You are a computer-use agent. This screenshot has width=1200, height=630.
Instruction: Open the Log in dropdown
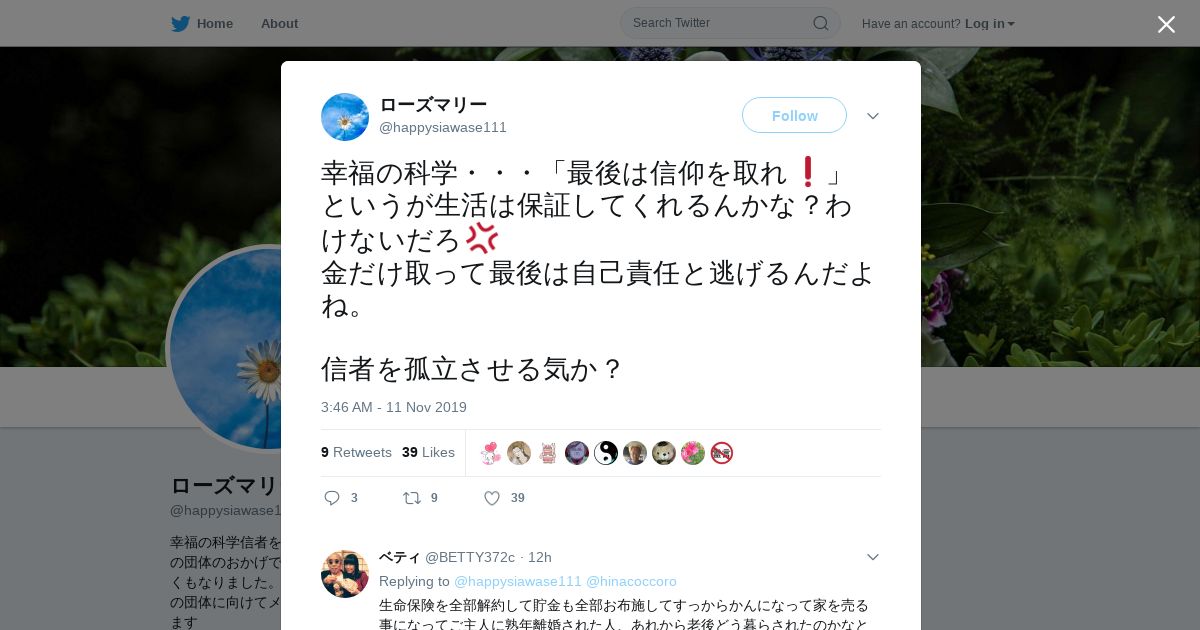pyautogui.click(x=989, y=24)
